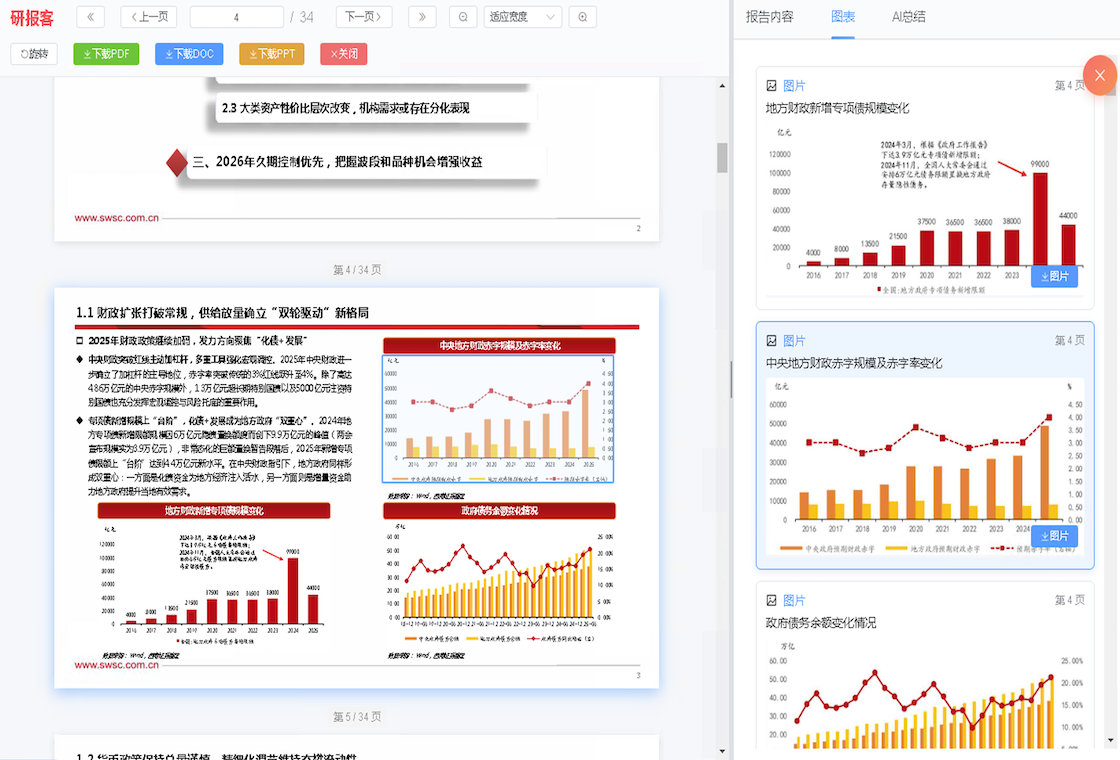Go to previous page 上一页
The image size is (1120, 760).
(149, 17)
